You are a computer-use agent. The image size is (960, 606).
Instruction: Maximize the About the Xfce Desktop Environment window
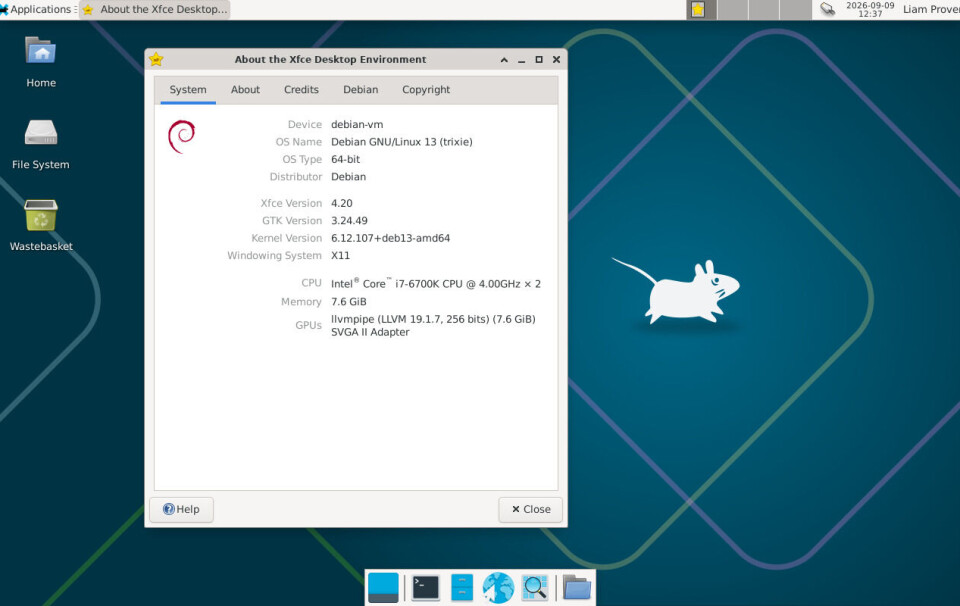539,59
